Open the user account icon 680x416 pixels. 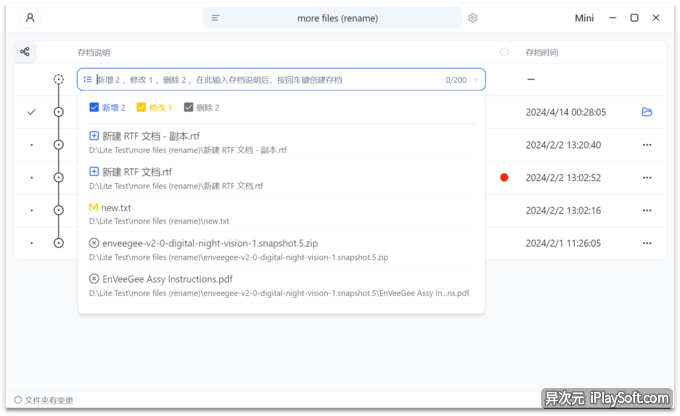(x=30, y=18)
